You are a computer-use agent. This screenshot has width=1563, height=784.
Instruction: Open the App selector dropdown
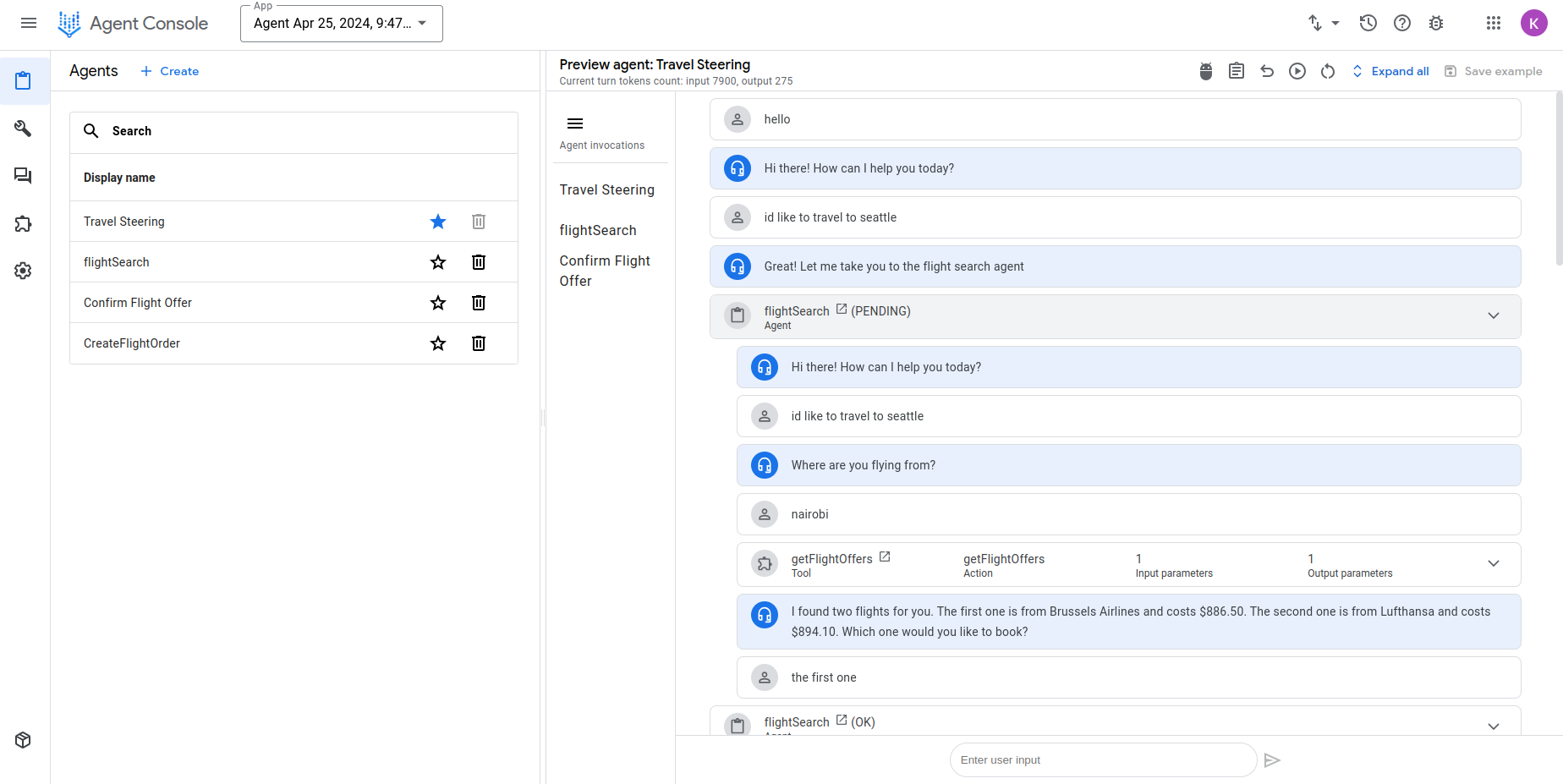[341, 24]
